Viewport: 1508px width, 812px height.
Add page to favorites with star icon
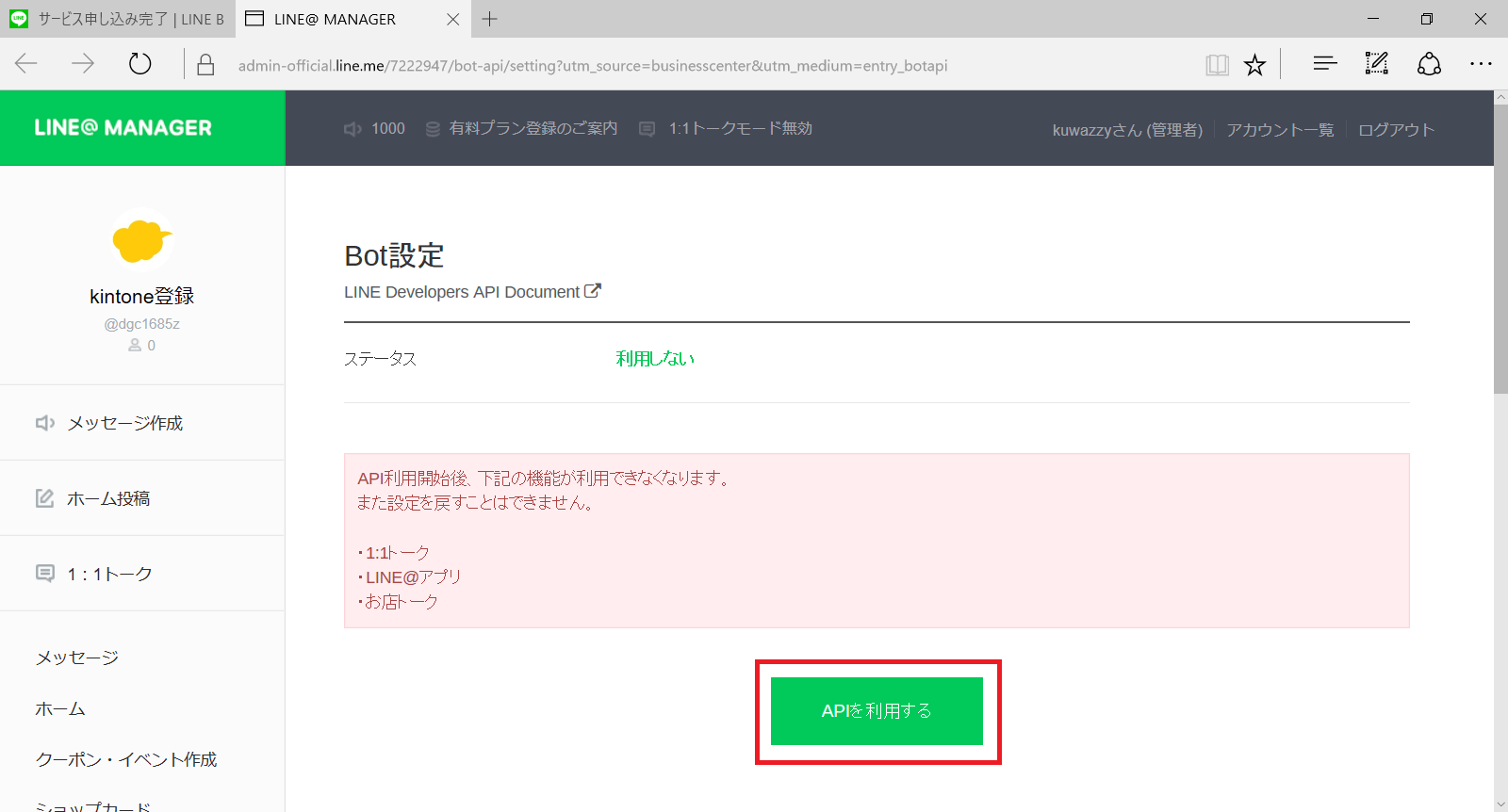click(x=1254, y=64)
